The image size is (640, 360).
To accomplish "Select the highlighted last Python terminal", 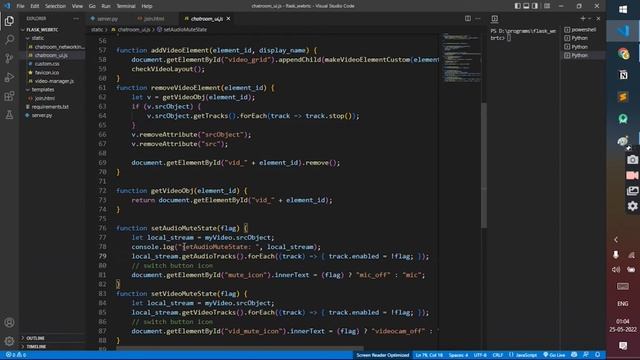I will (584, 55).
